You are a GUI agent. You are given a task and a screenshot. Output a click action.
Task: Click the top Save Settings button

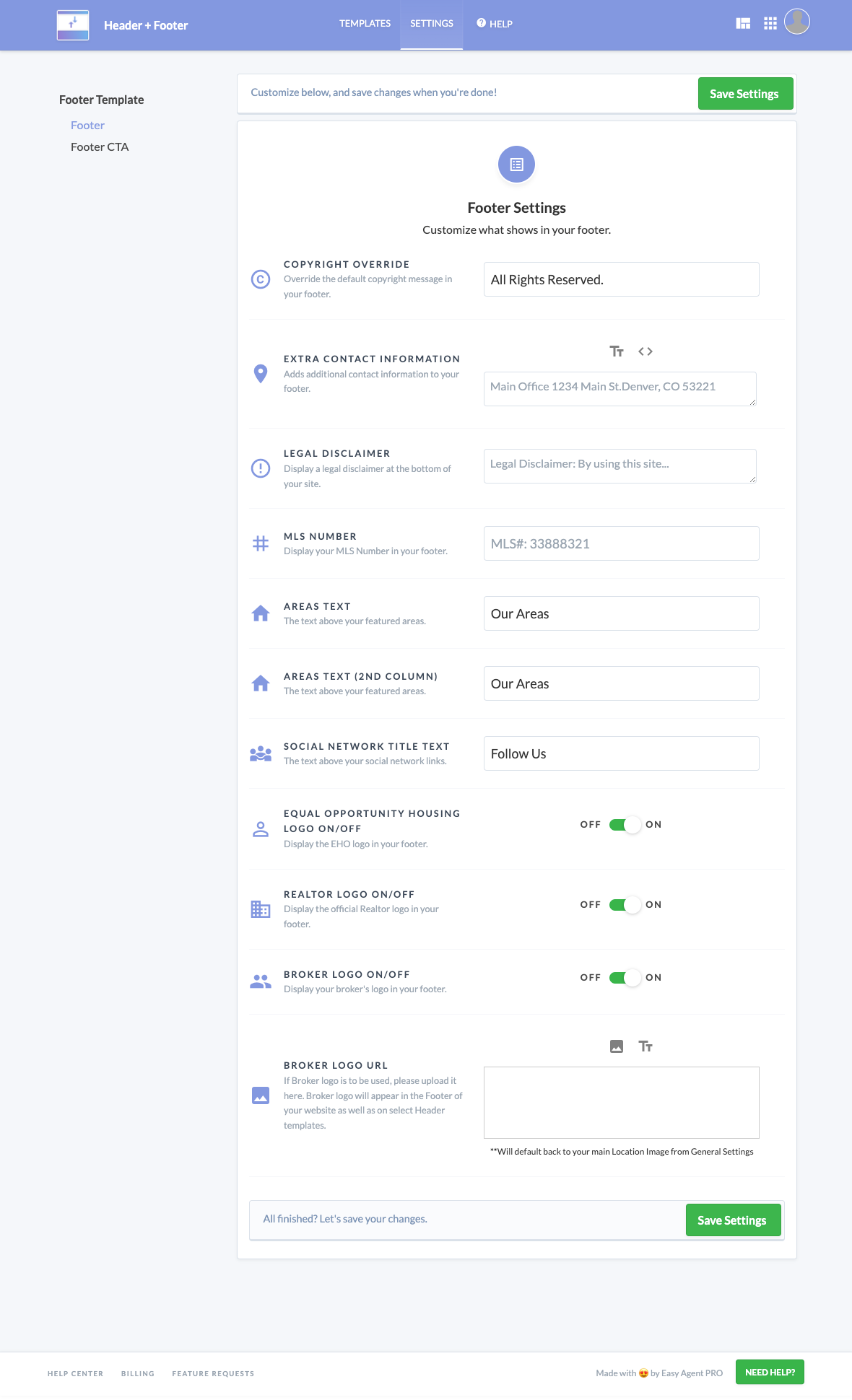pos(745,94)
